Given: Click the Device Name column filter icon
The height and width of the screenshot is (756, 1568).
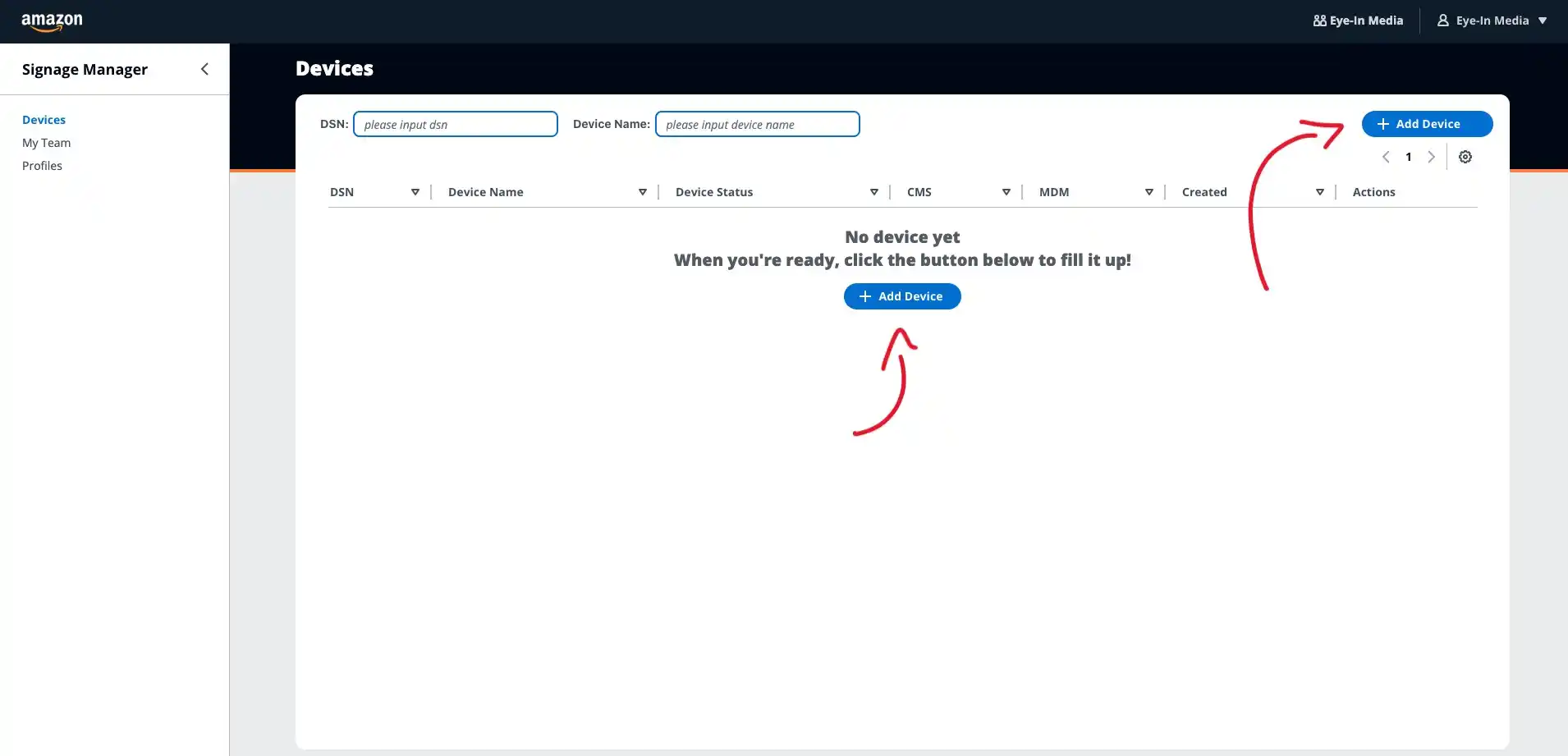Looking at the screenshot, I should (x=643, y=192).
